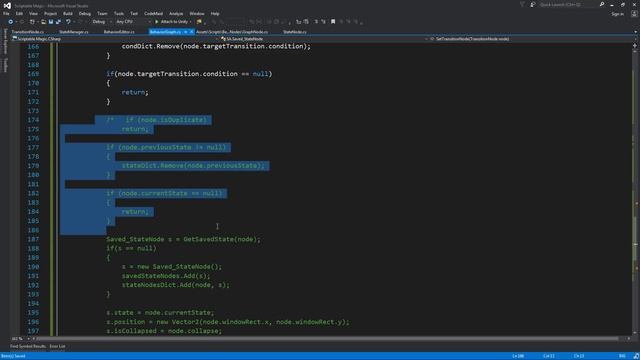Open the Help menu

coord(215,14)
